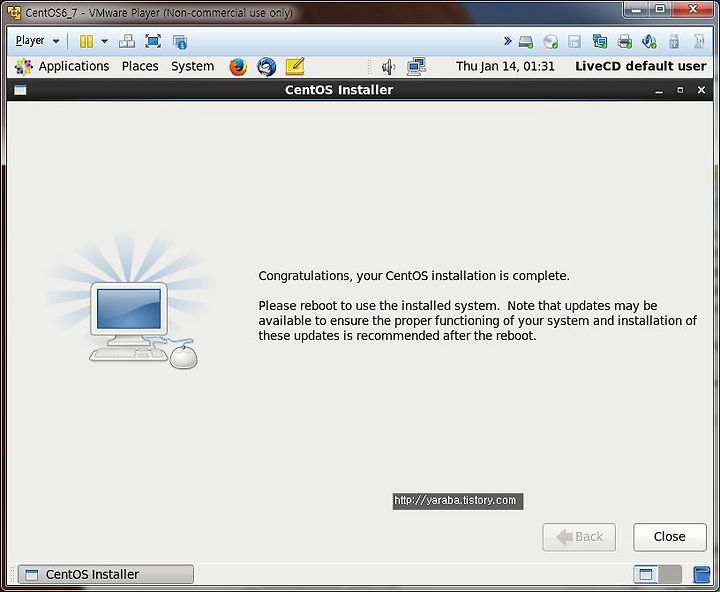Maximize the CentOS Installer window
This screenshot has height=592, width=720.
[x=680, y=90]
